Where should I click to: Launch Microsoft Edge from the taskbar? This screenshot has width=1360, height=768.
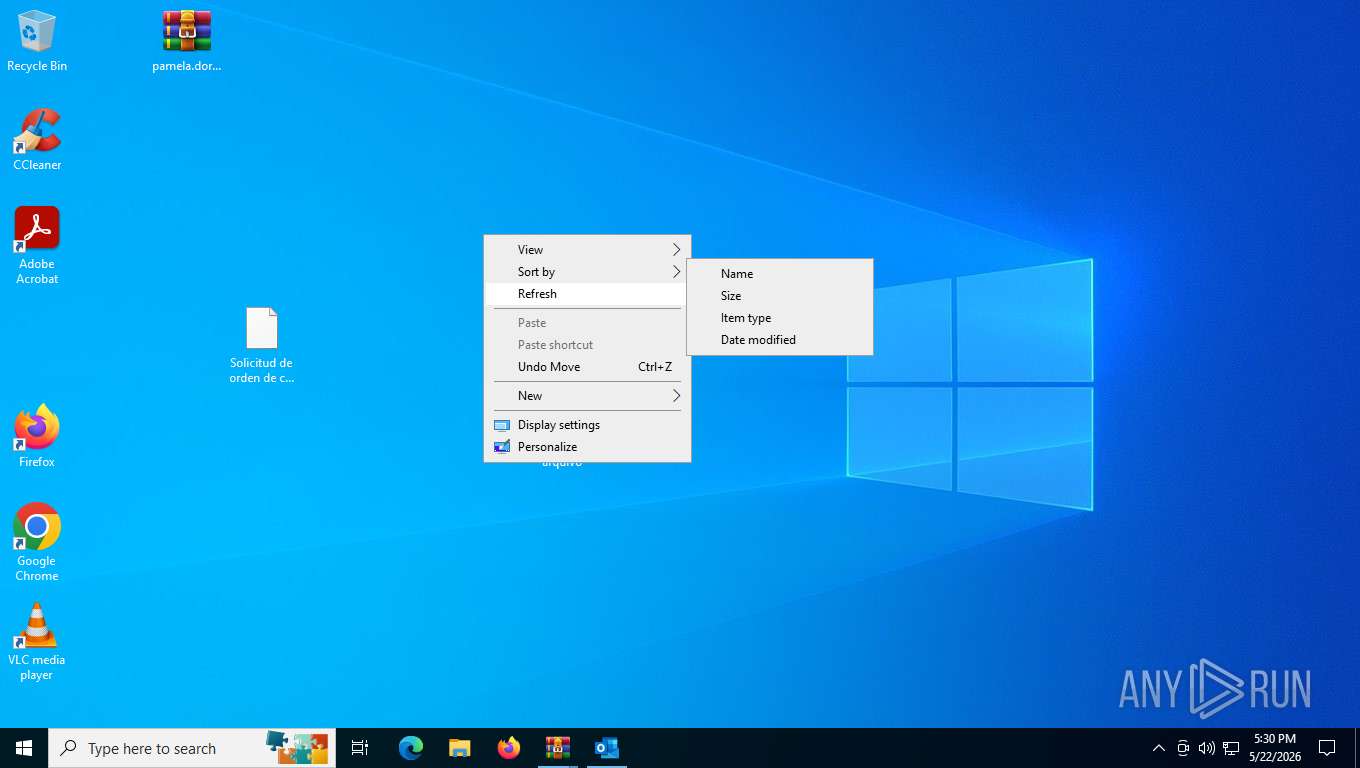click(x=411, y=748)
